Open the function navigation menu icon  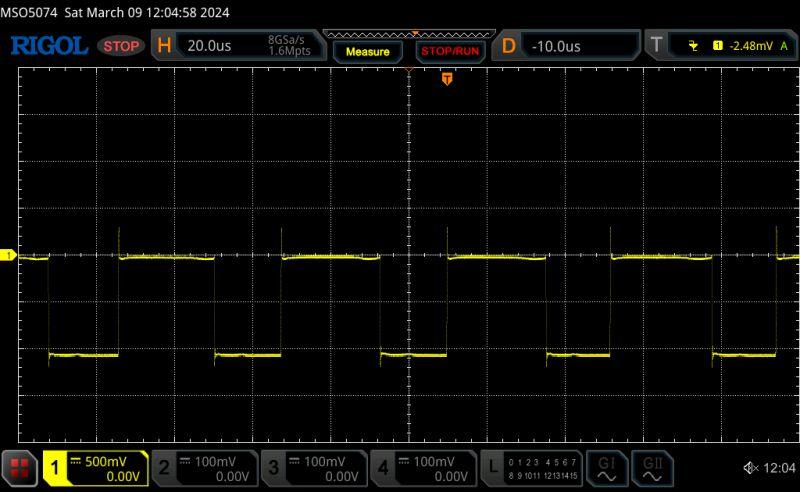(x=19, y=468)
